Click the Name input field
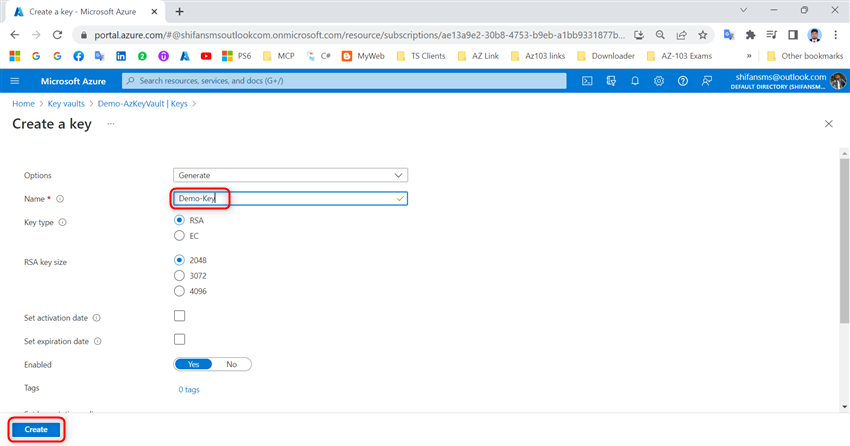This screenshot has height=446, width=850. click(x=291, y=198)
